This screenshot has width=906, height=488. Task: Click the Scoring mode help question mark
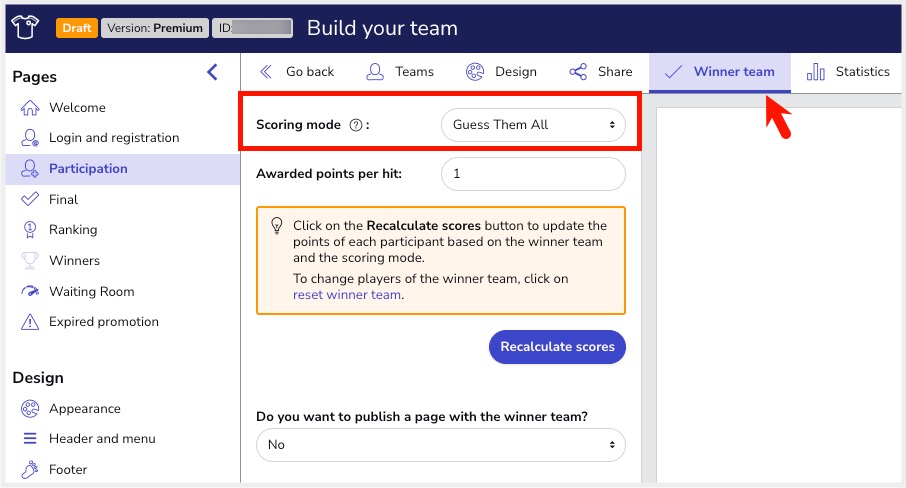coord(356,125)
